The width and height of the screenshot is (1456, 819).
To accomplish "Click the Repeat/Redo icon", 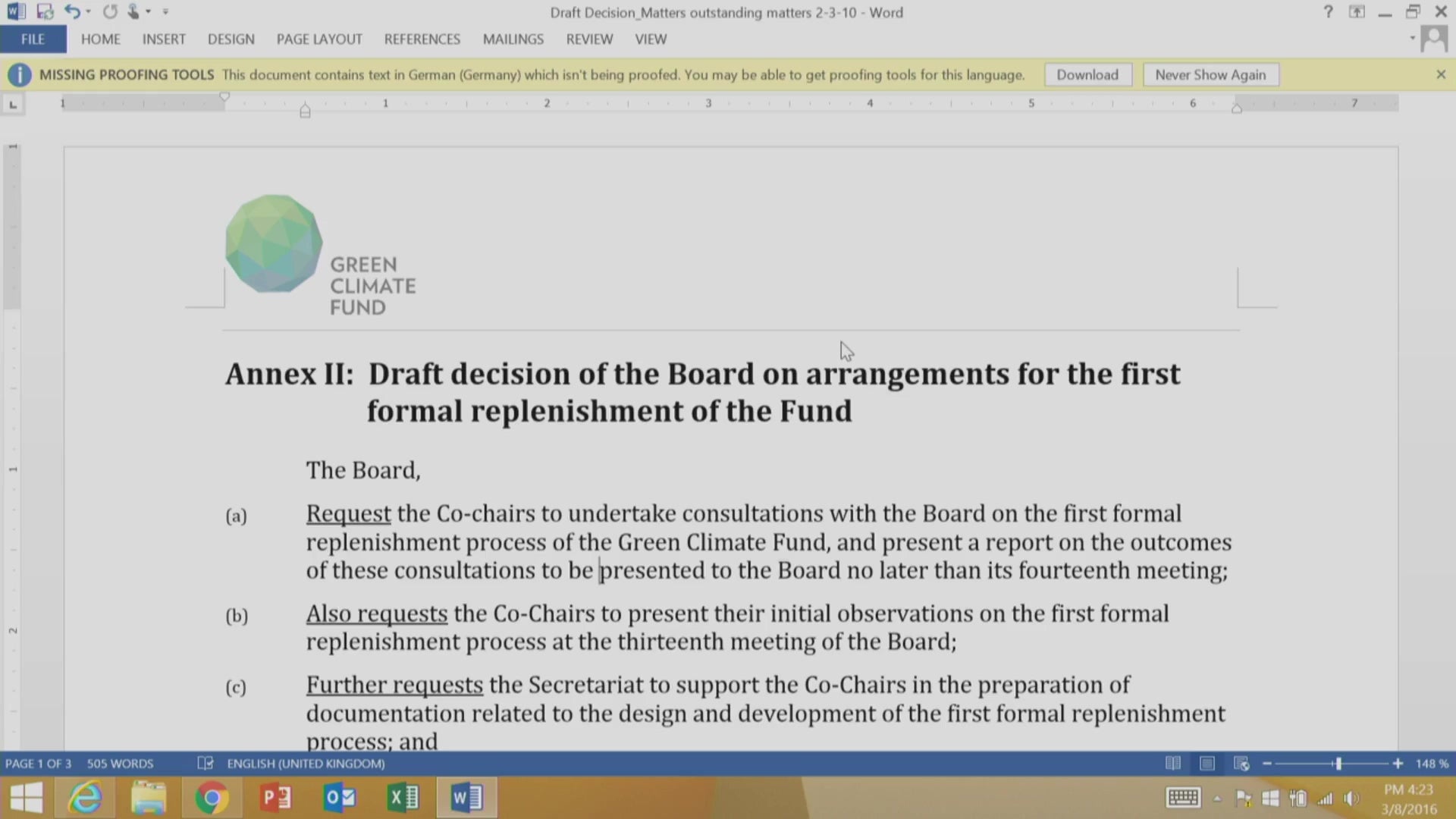I will 111,12.
